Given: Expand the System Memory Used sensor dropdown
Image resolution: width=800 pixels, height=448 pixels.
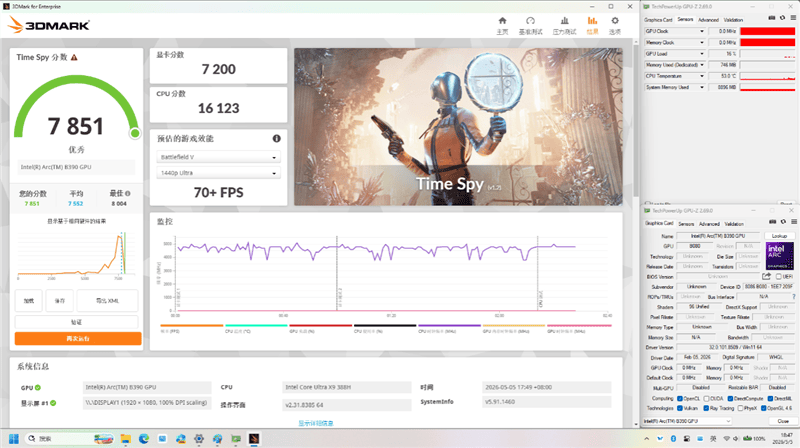Looking at the screenshot, I should coord(702,87).
